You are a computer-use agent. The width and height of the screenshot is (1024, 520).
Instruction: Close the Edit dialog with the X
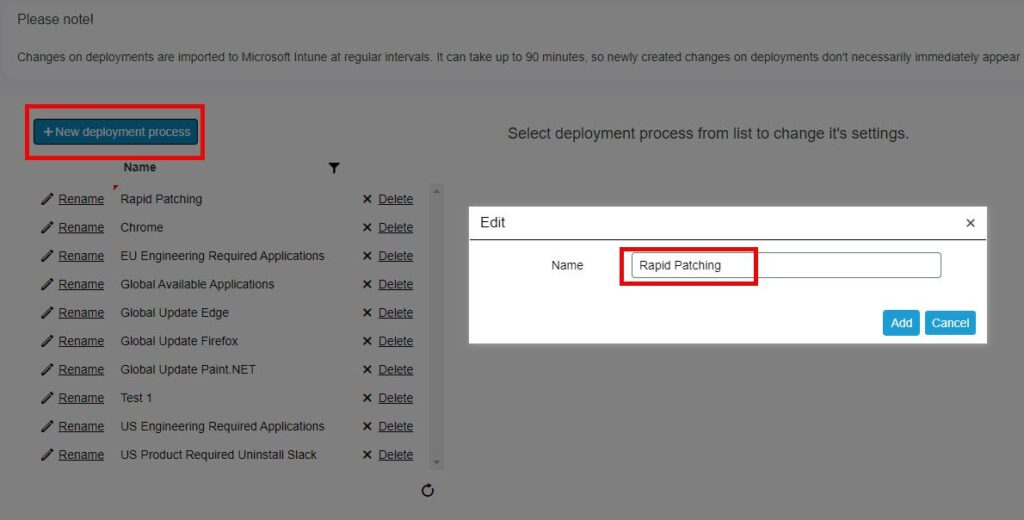pyautogui.click(x=970, y=223)
